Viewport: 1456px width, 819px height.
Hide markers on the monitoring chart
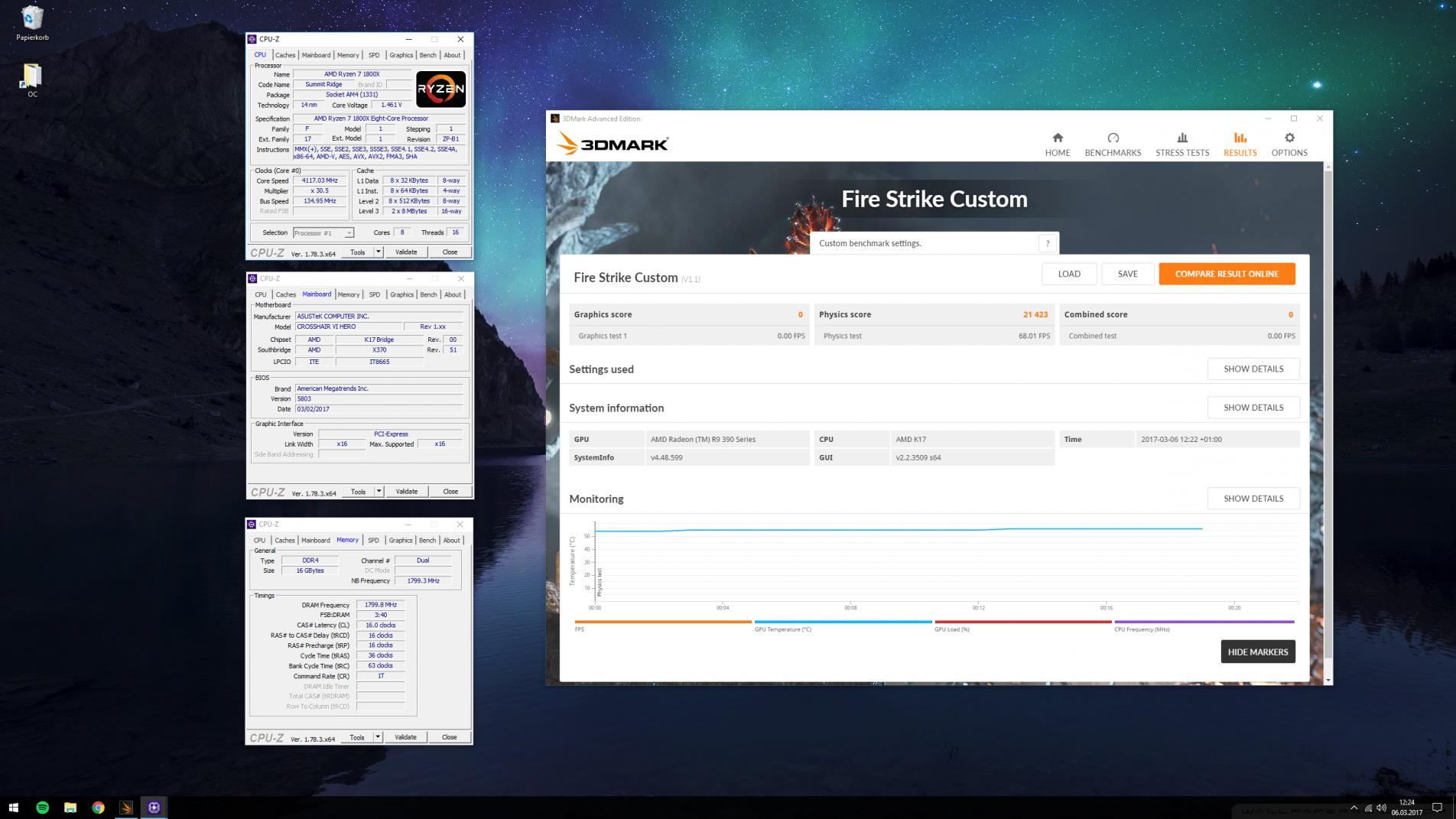coord(1258,652)
